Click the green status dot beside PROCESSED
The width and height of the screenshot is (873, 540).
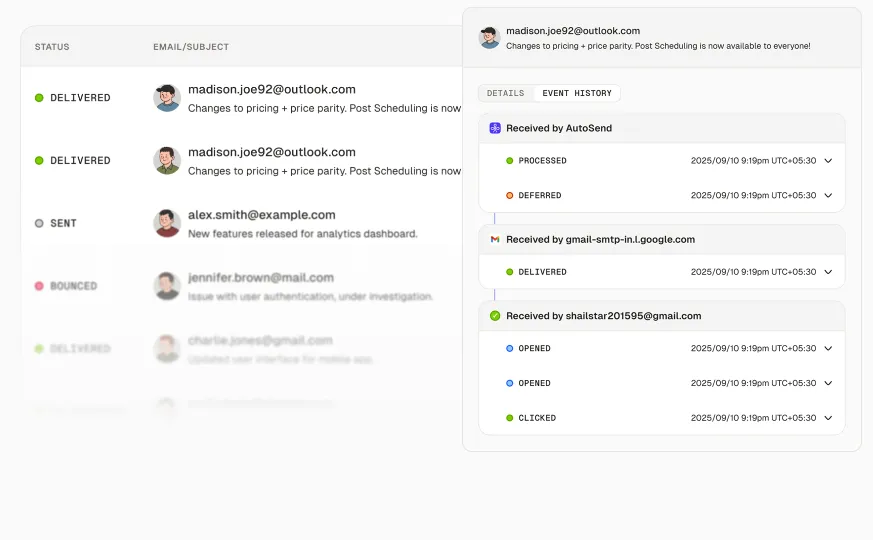[x=509, y=161]
